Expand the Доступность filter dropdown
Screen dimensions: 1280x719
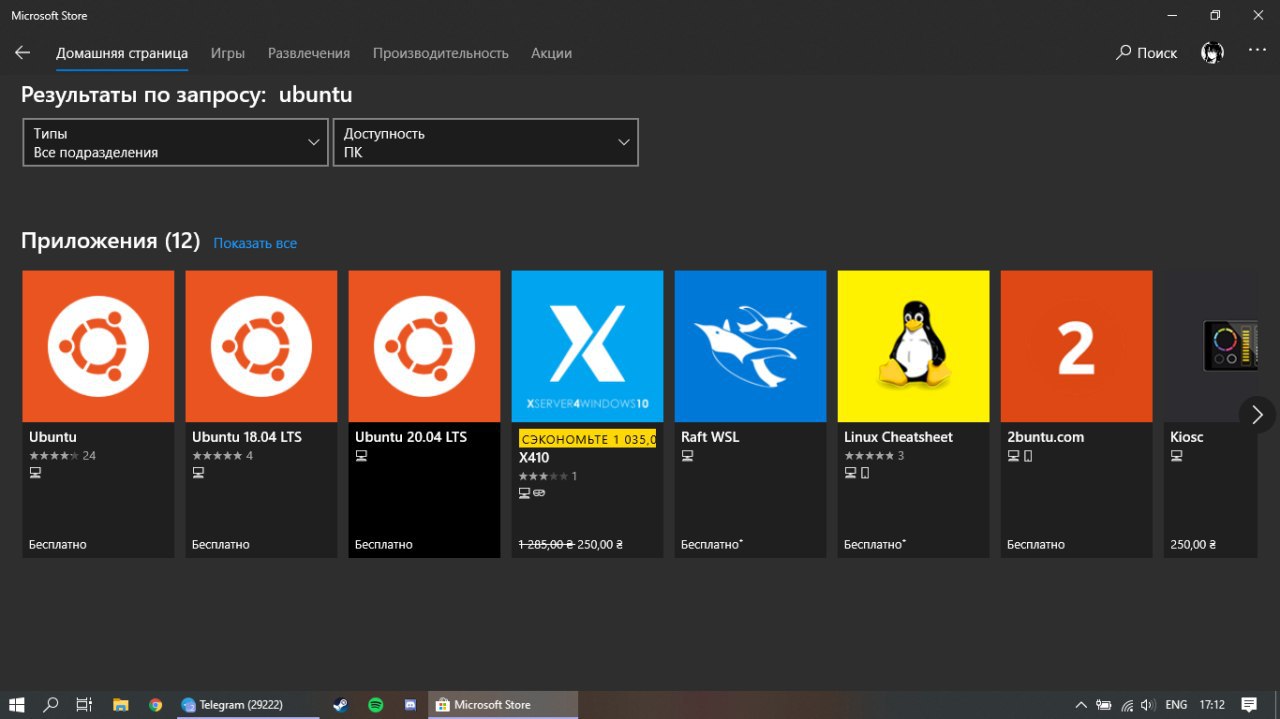pyautogui.click(x=485, y=142)
